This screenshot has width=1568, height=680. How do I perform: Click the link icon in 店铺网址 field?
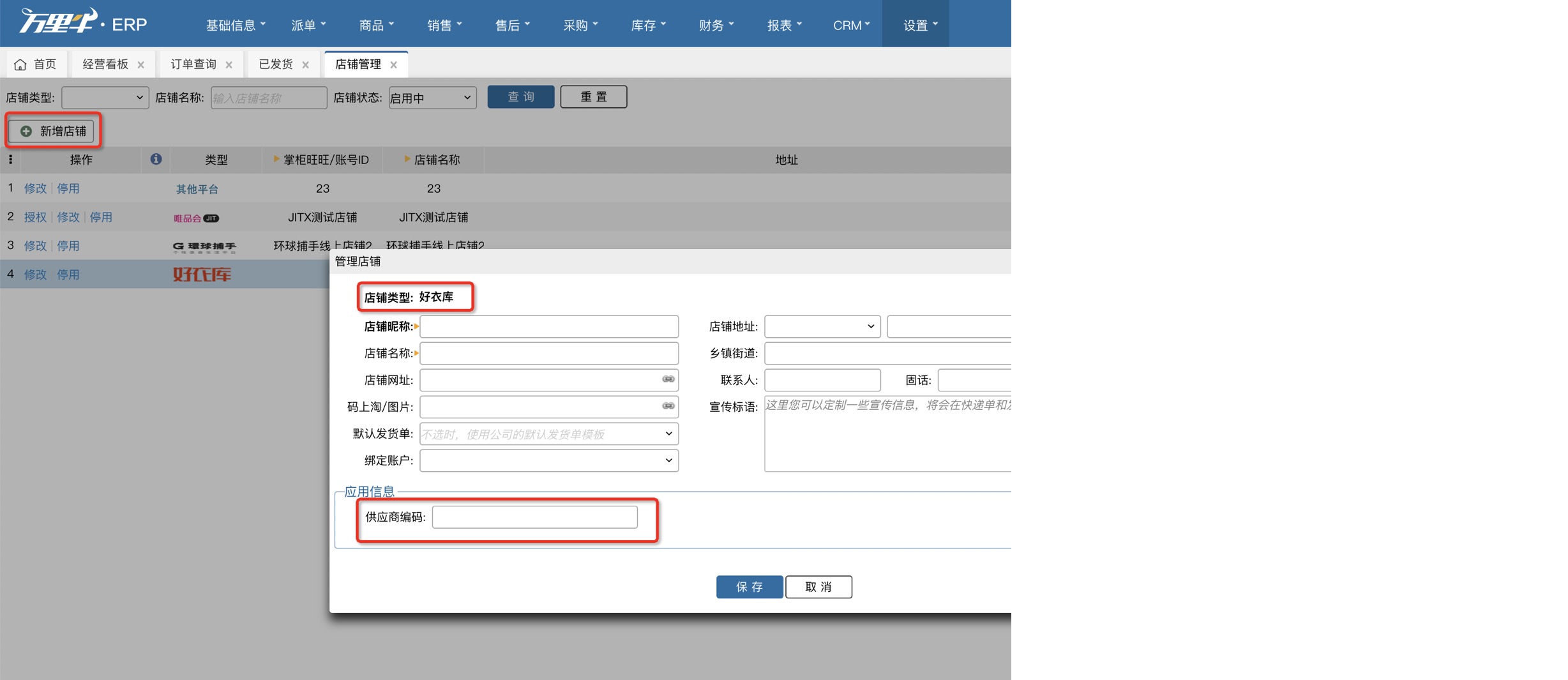(x=668, y=379)
